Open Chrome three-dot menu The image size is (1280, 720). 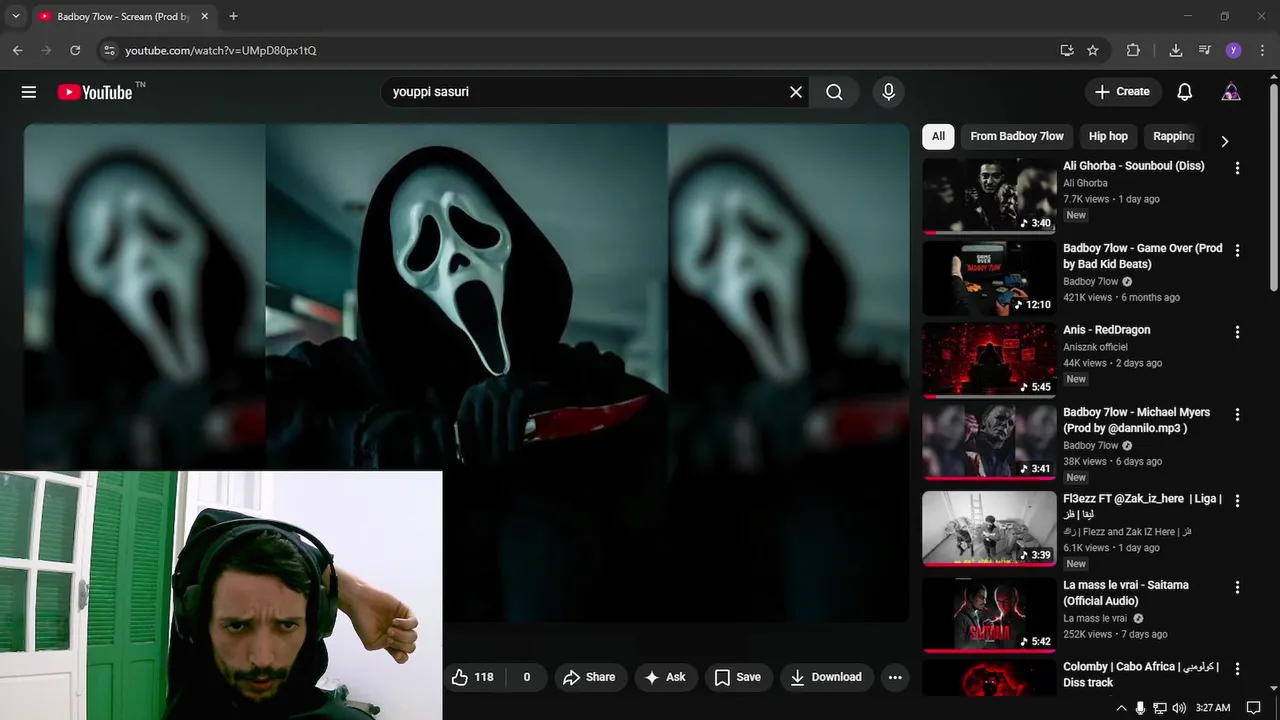1260,50
